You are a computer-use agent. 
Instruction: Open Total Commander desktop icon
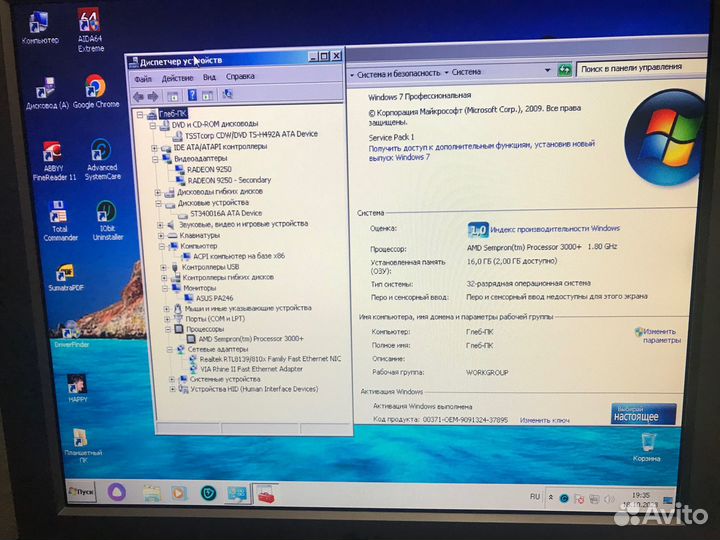tap(60, 221)
